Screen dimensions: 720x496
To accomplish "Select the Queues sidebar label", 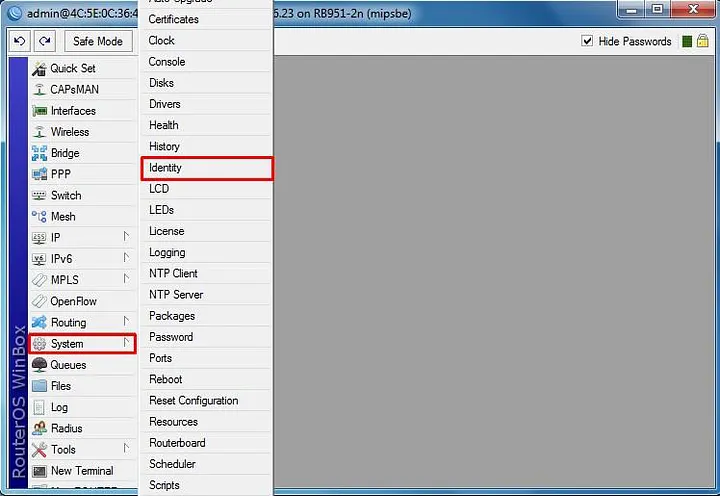I will pyautogui.click(x=68, y=365).
